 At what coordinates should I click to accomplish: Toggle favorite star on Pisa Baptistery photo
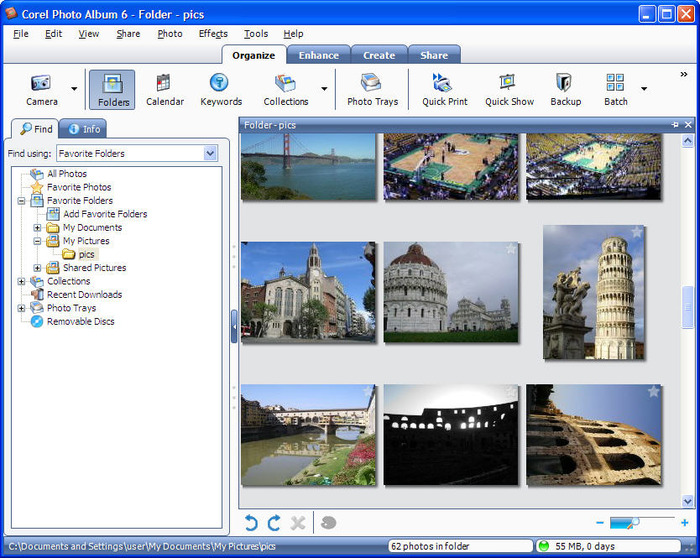click(x=511, y=249)
